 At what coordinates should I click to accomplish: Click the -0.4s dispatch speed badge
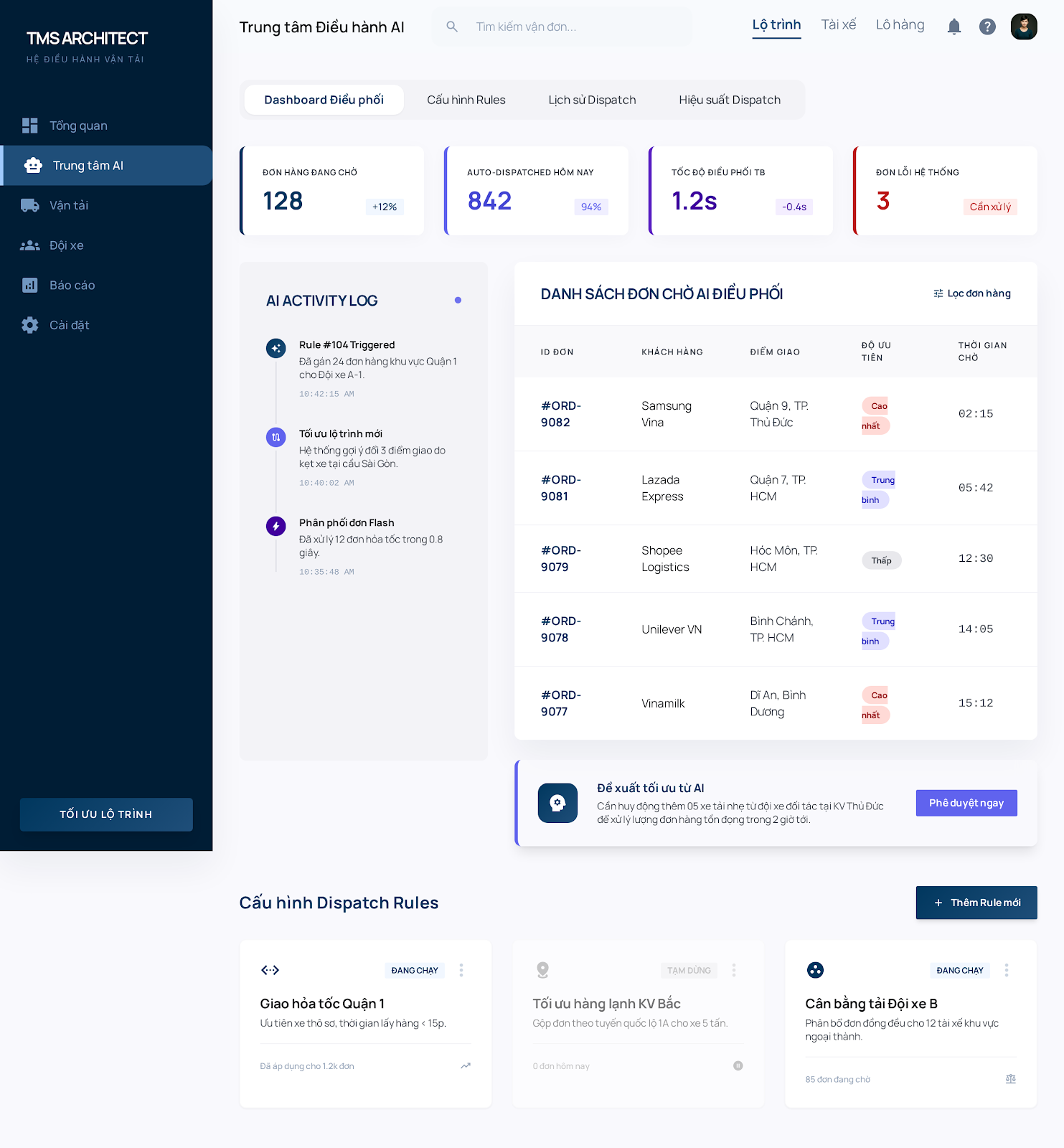pyautogui.click(x=794, y=207)
